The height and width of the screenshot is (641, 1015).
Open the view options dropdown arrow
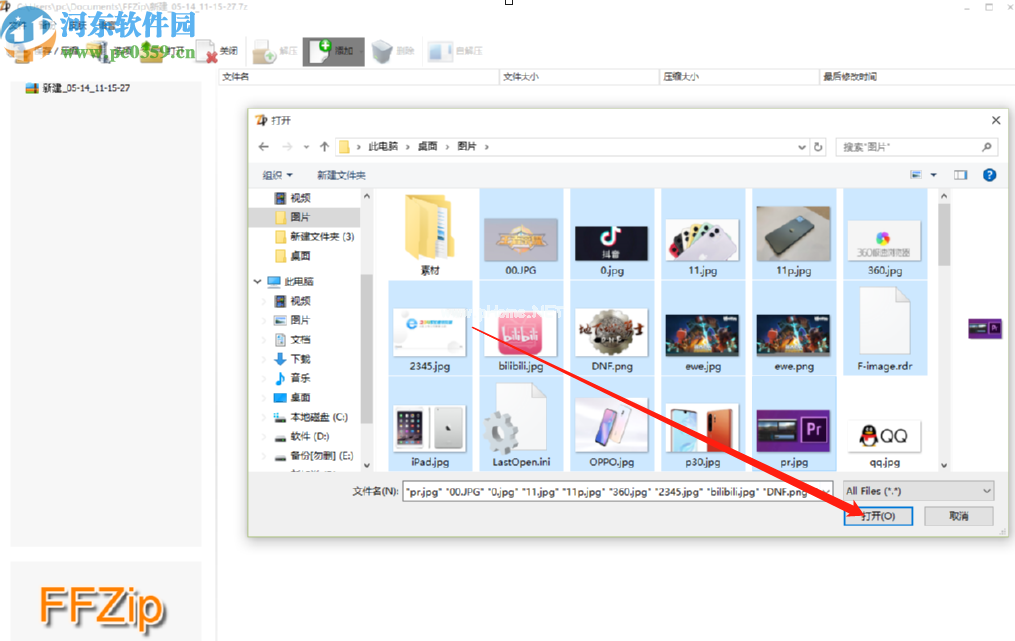(x=934, y=175)
